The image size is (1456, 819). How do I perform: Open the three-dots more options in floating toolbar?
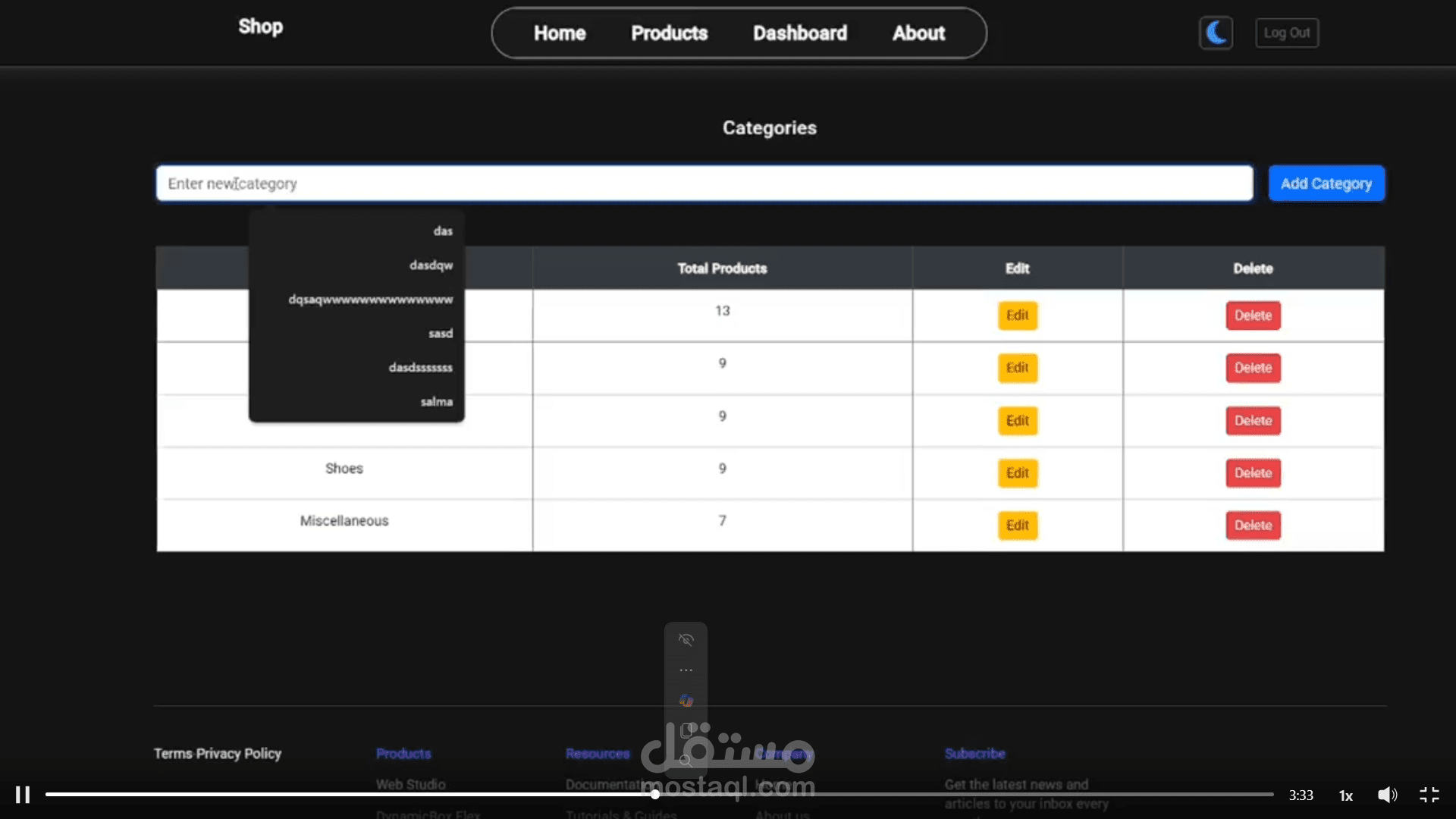[x=686, y=670]
